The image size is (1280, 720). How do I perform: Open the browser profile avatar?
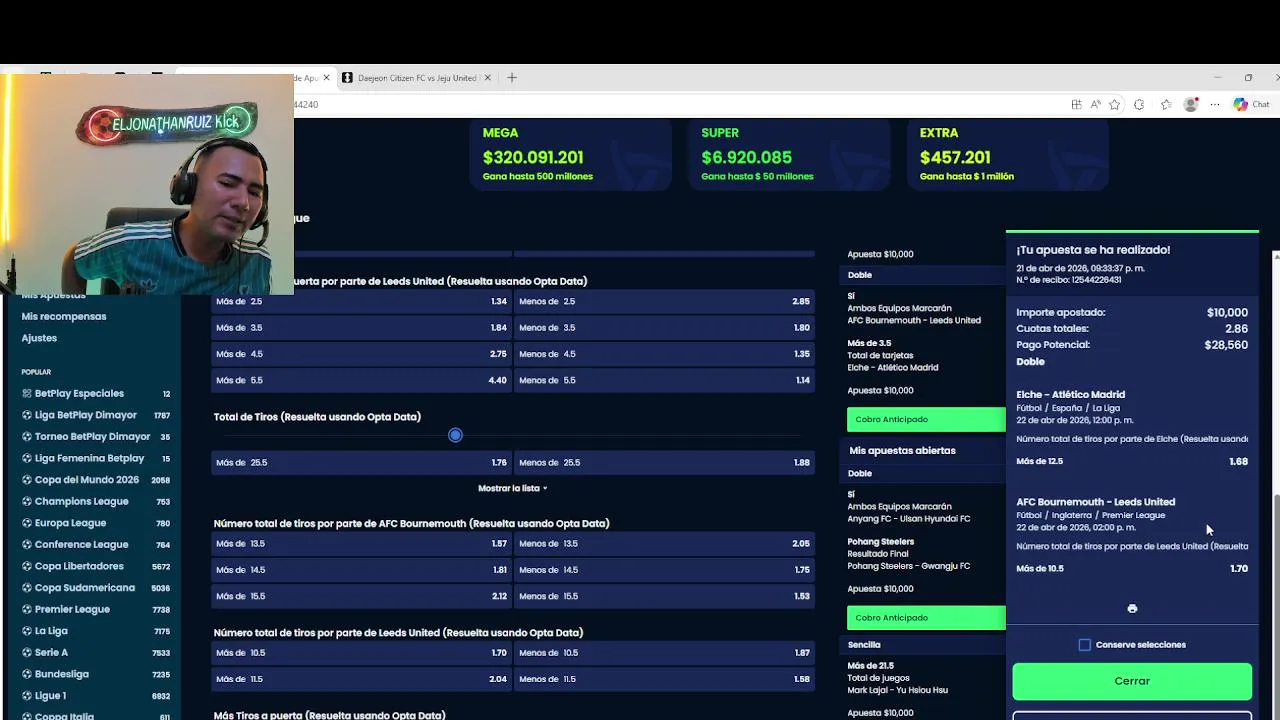coord(1191,104)
